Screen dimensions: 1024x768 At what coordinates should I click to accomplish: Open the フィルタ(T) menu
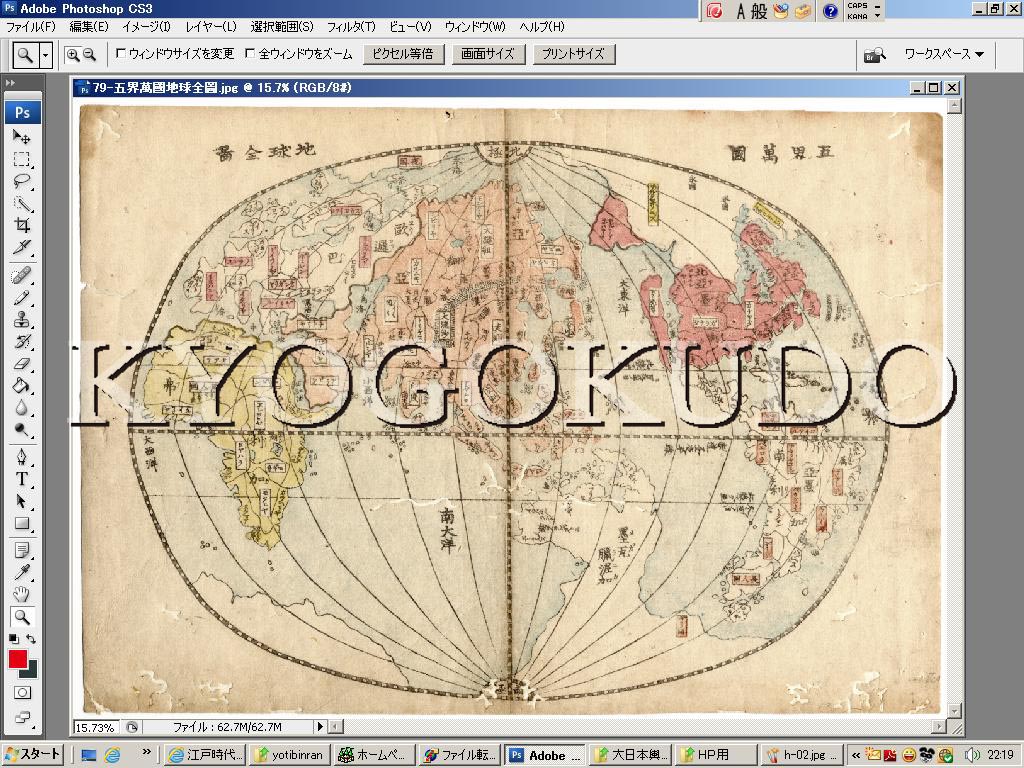pyautogui.click(x=351, y=27)
